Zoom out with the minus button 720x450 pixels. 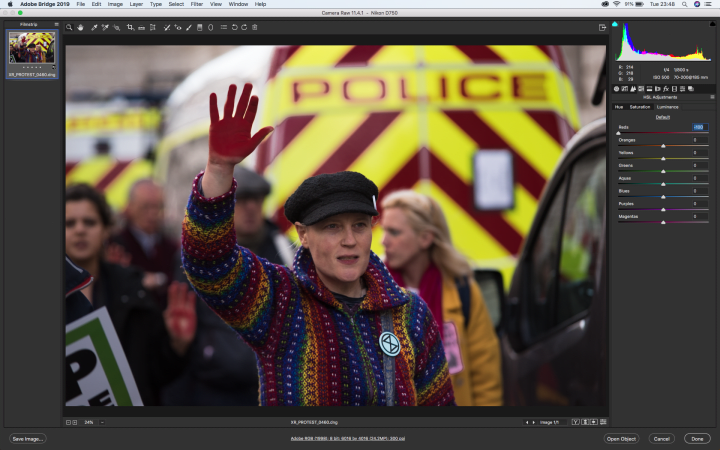point(68,422)
